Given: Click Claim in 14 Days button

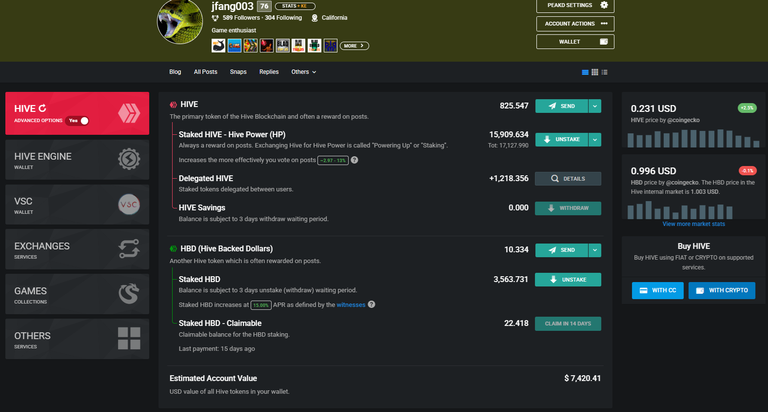Looking at the screenshot, I should 568,324.
